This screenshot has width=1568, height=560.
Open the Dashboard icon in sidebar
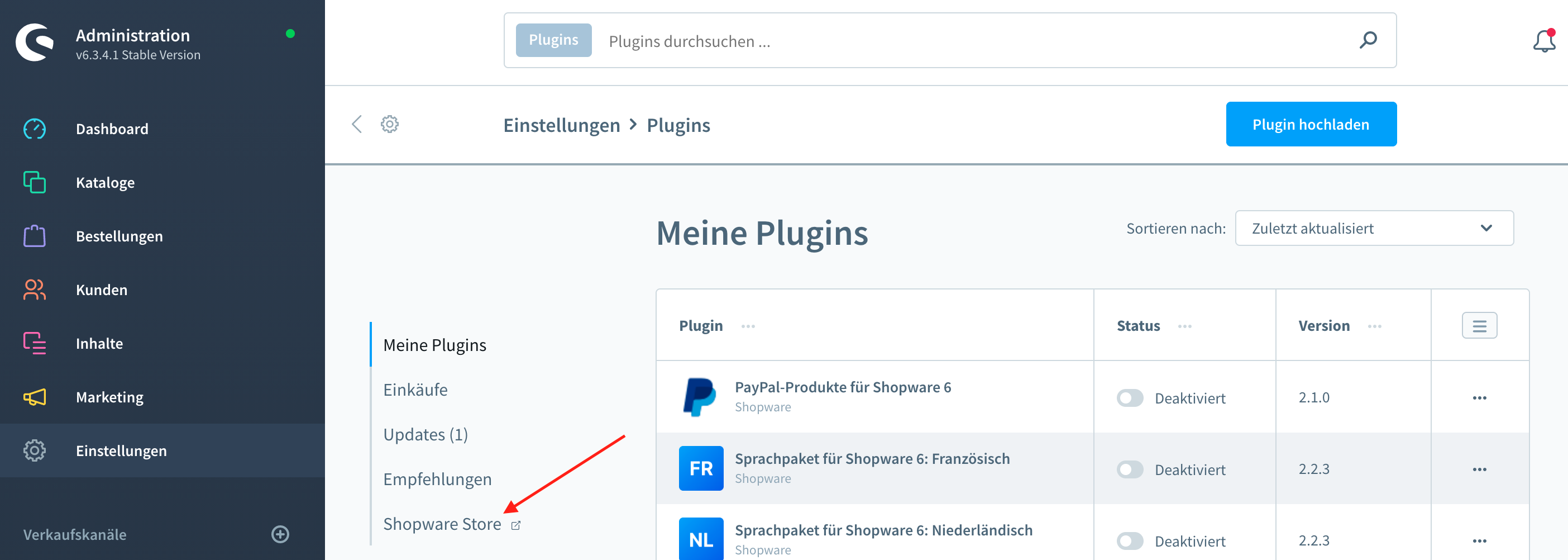point(35,129)
